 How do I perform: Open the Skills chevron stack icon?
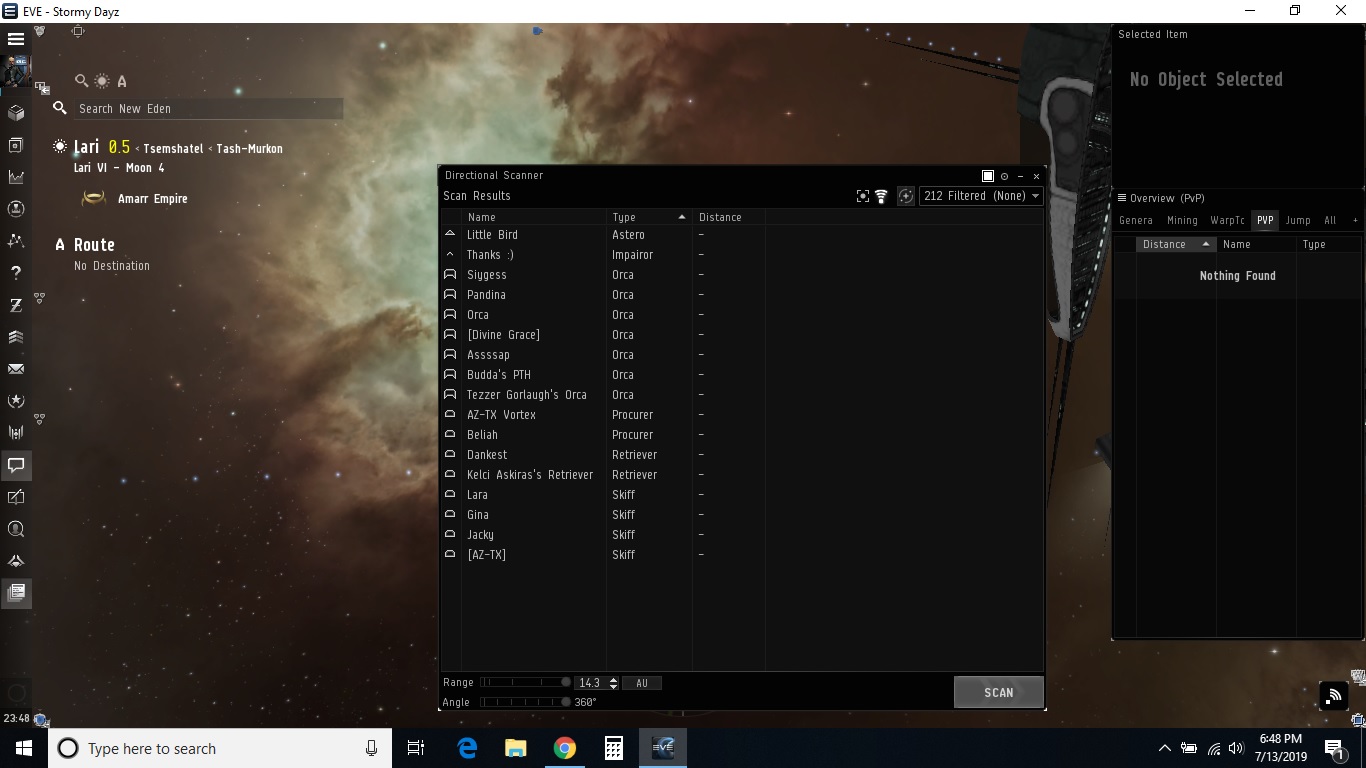[x=16, y=337]
